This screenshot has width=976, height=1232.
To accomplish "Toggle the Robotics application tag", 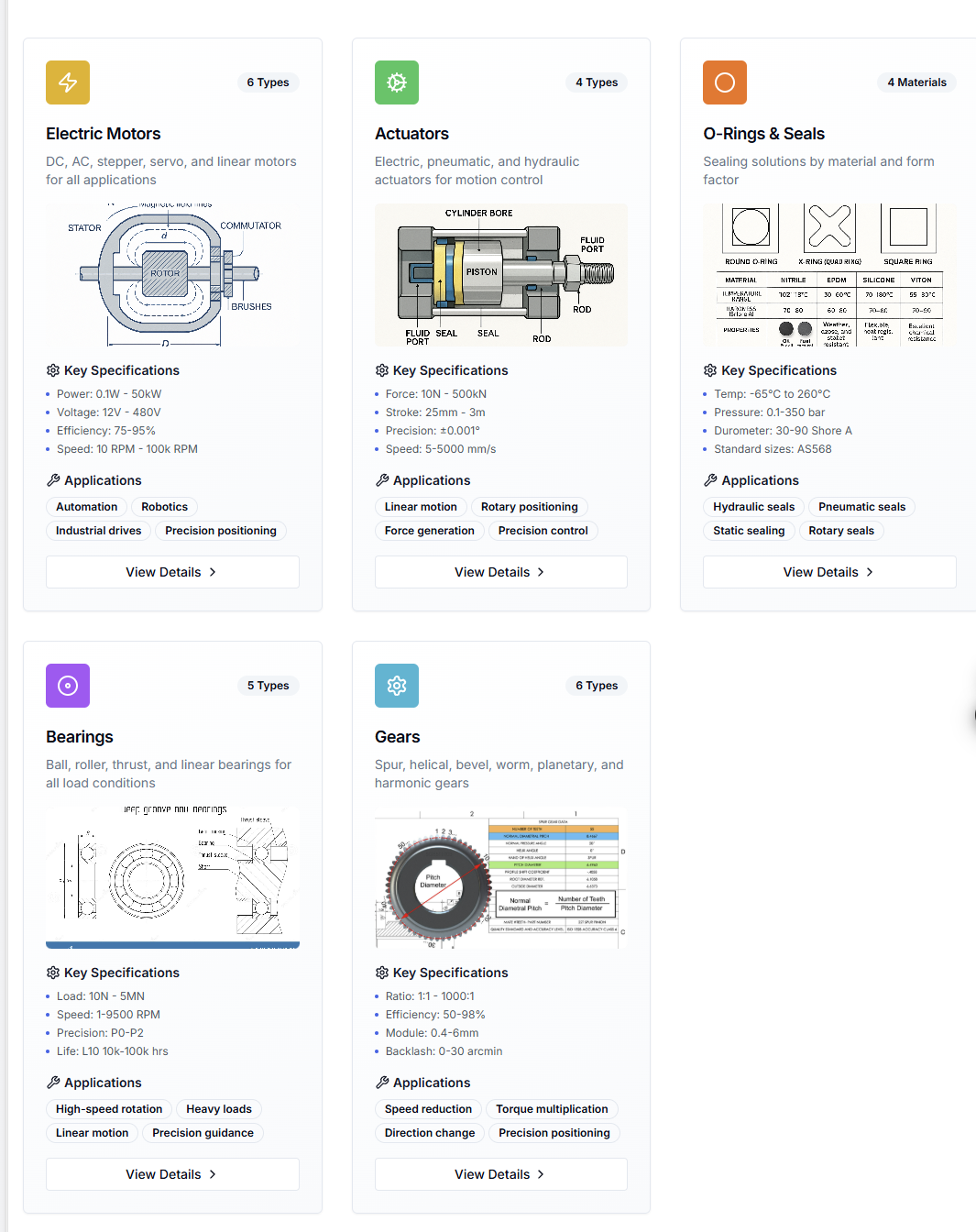I will click(x=164, y=506).
